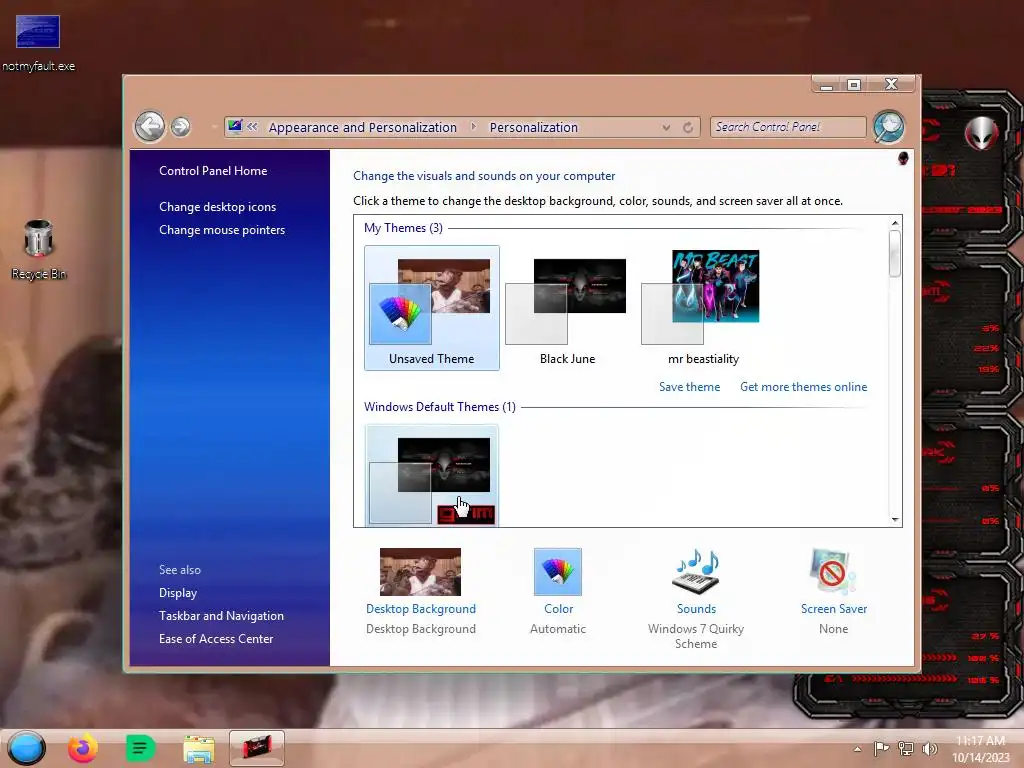The image size is (1024, 768).
Task: Open Control Panel Home
Action: (x=213, y=170)
